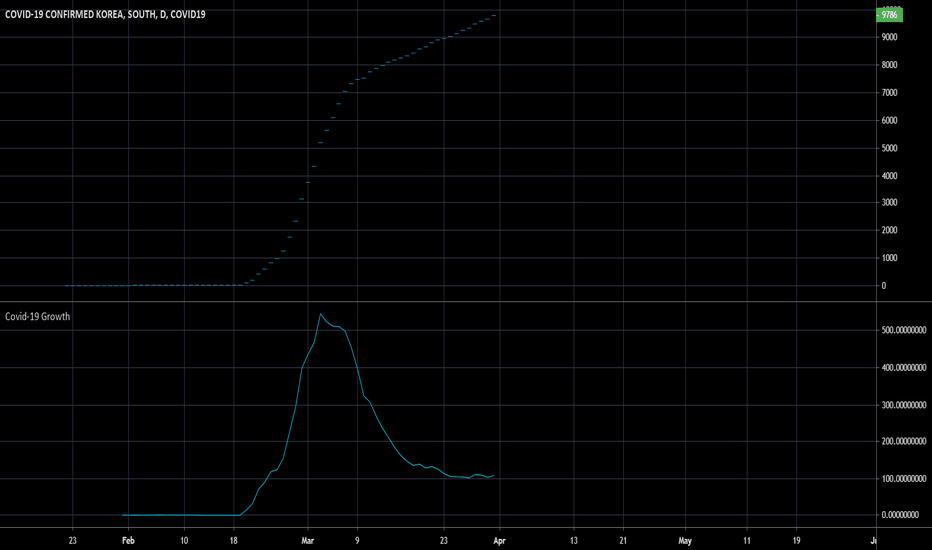This screenshot has width=932, height=550.
Task: Click the 5000 price axis label
Action: click(x=889, y=148)
